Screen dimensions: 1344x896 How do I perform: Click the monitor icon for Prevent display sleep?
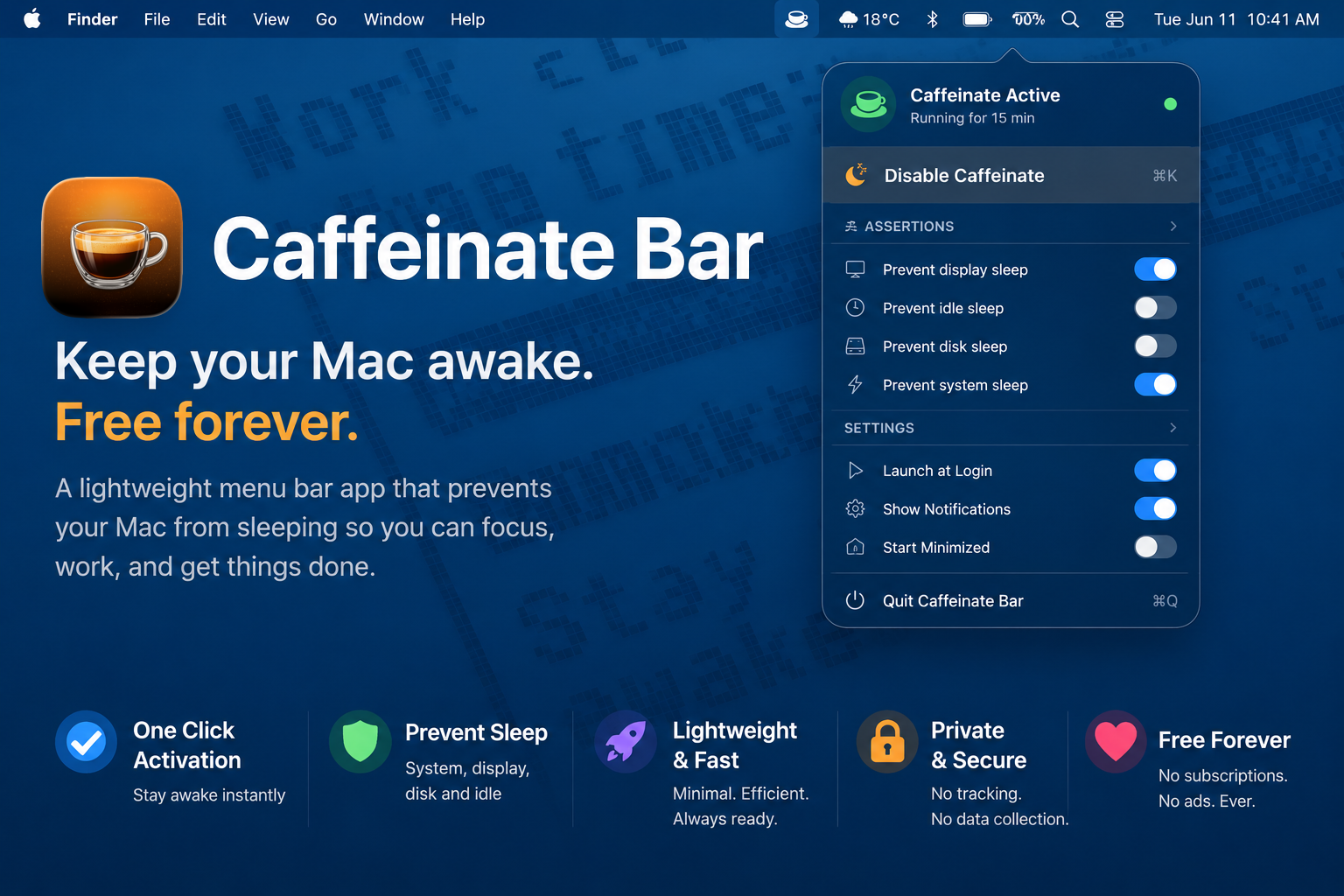855,269
